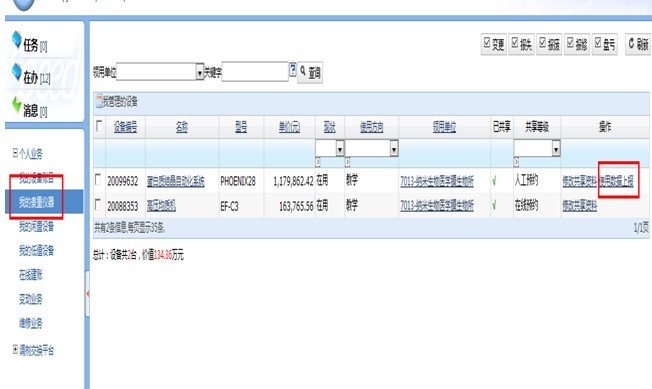Click the 变更 toolbar button
The width and height of the screenshot is (652, 389).
tap(494, 44)
